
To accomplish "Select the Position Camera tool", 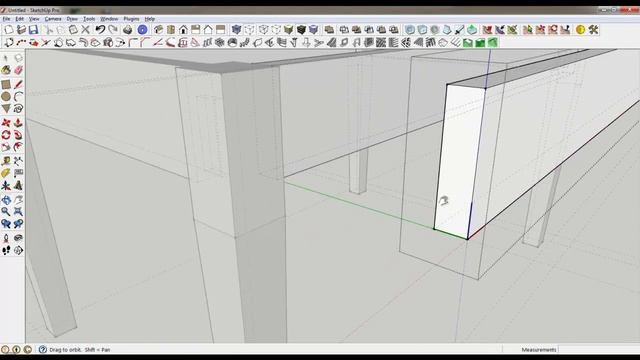I will pos(6,238).
